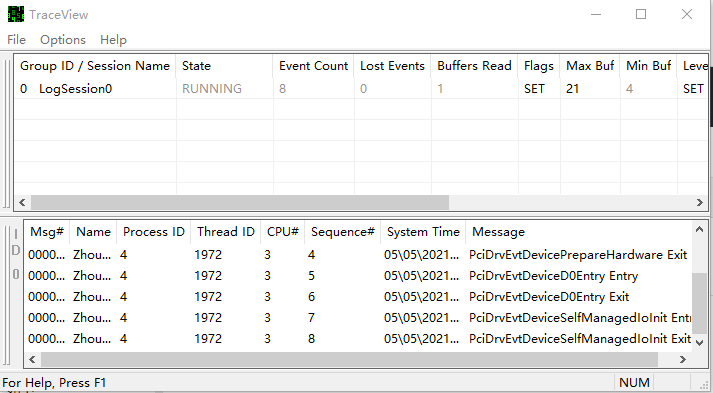
Task: Click the Min Buf column header
Action: tap(648, 66)
